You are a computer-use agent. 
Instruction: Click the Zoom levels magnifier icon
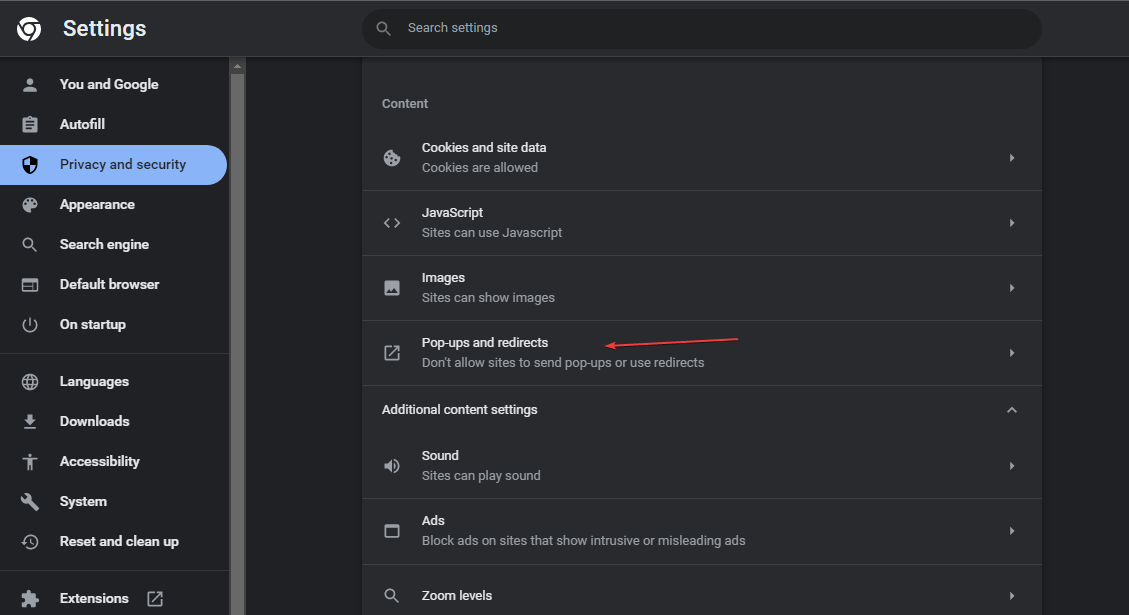point(392,595)
